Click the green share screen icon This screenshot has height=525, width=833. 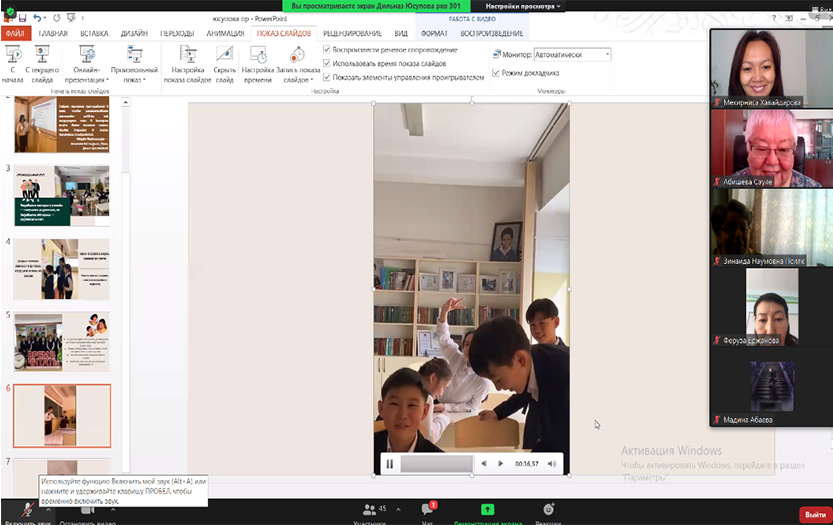(x=487, y=509)
